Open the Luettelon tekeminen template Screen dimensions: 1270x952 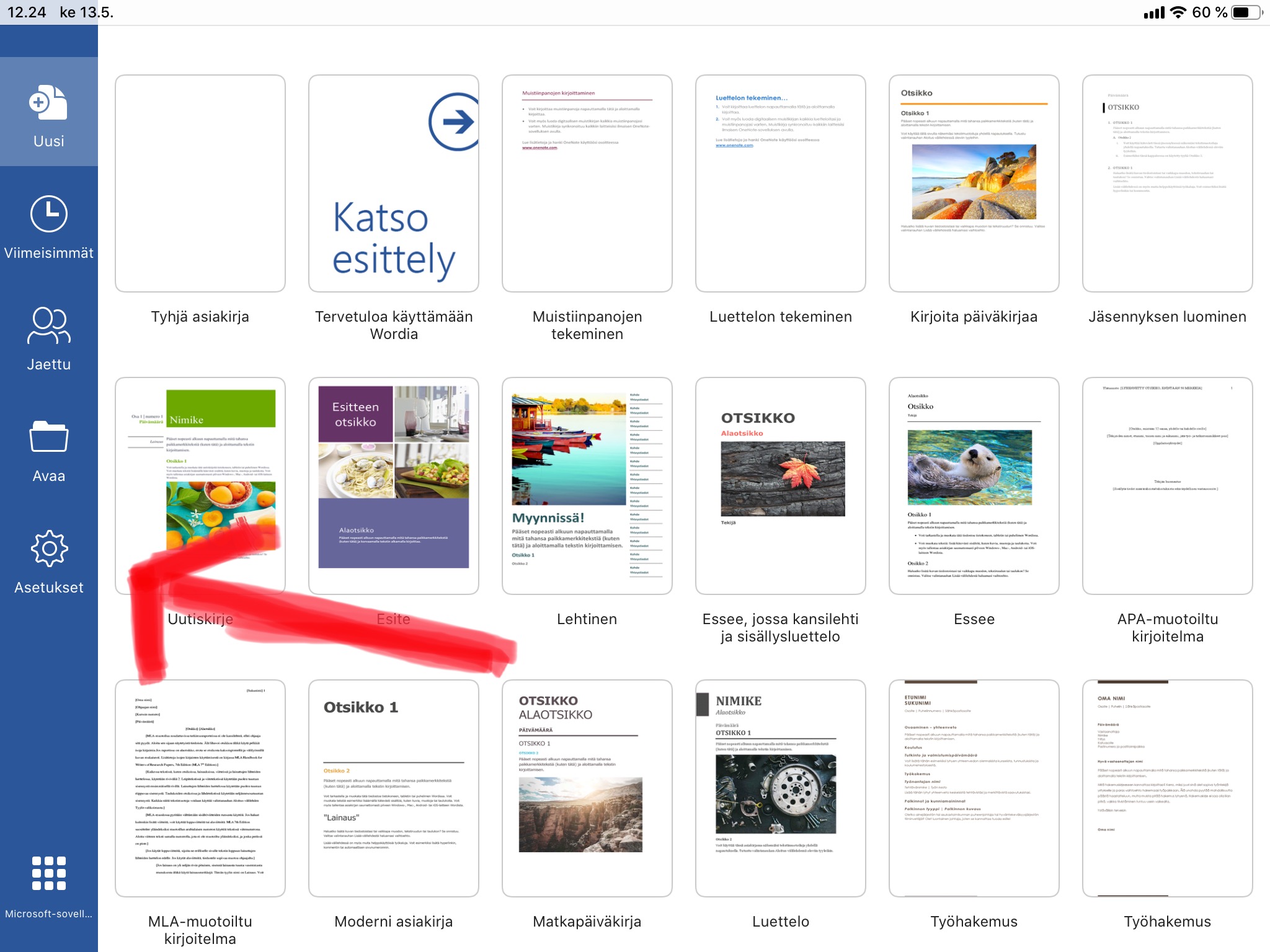click(780, 183)
